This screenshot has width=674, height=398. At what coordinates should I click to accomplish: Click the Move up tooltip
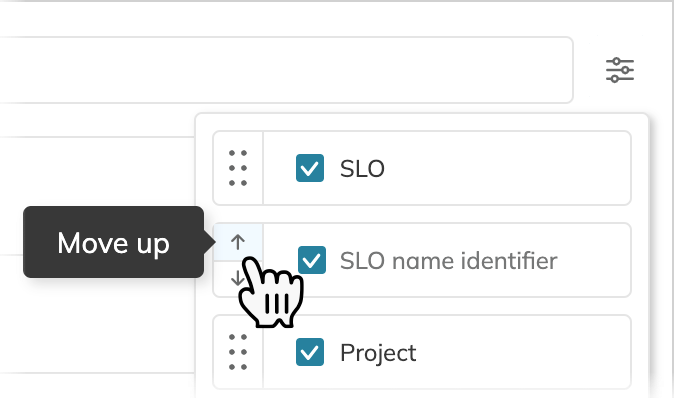click(x=113, y=242)
